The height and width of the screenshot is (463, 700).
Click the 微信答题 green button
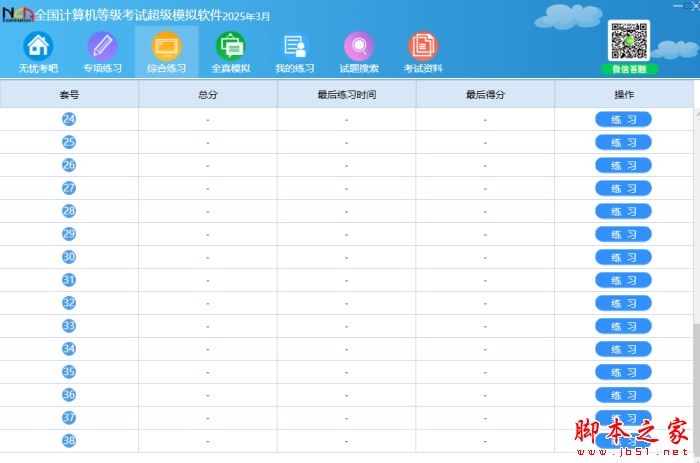(629, 69)
